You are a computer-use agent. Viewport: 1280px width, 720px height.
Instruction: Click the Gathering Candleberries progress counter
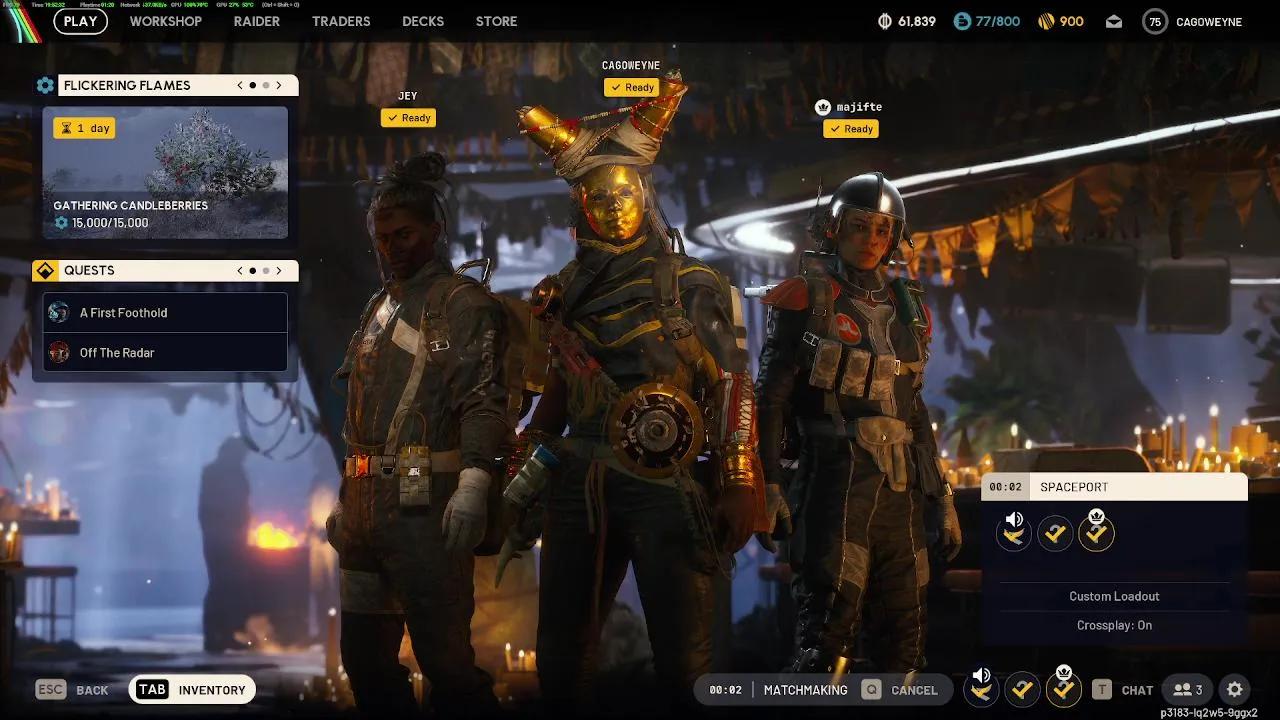(109, 222)
